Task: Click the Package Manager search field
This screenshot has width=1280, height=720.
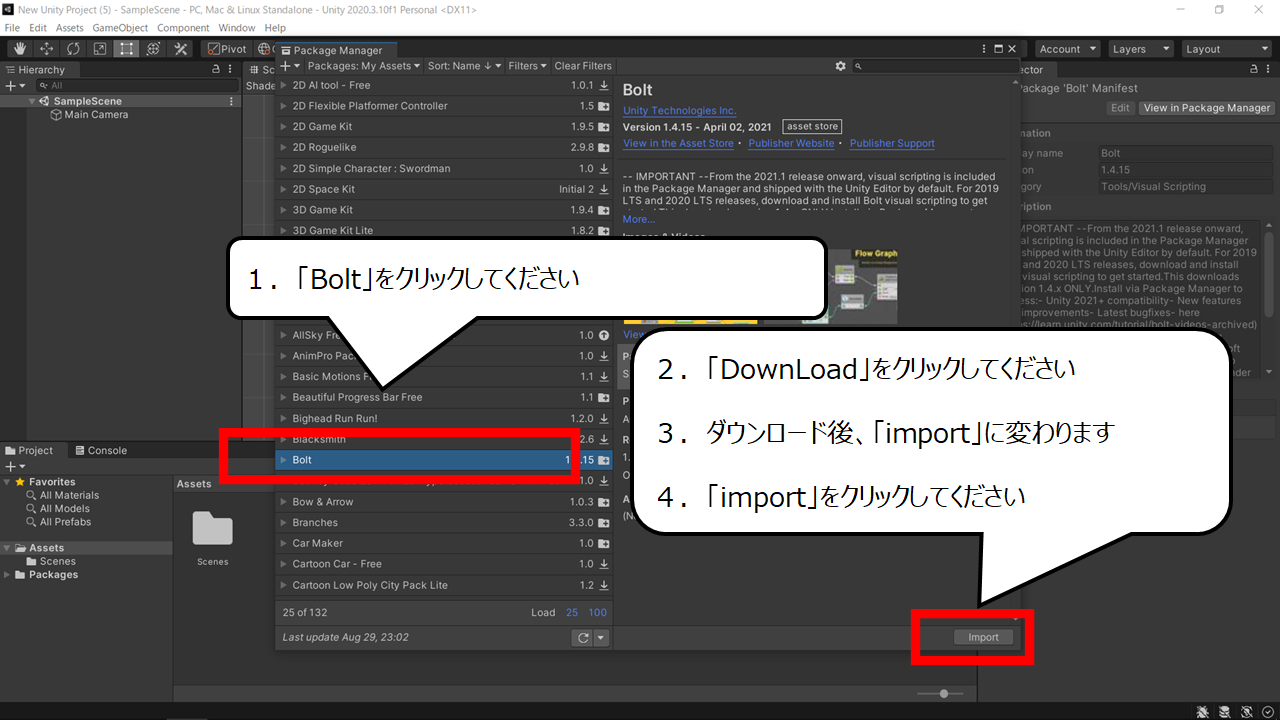Action: point(935,66)
